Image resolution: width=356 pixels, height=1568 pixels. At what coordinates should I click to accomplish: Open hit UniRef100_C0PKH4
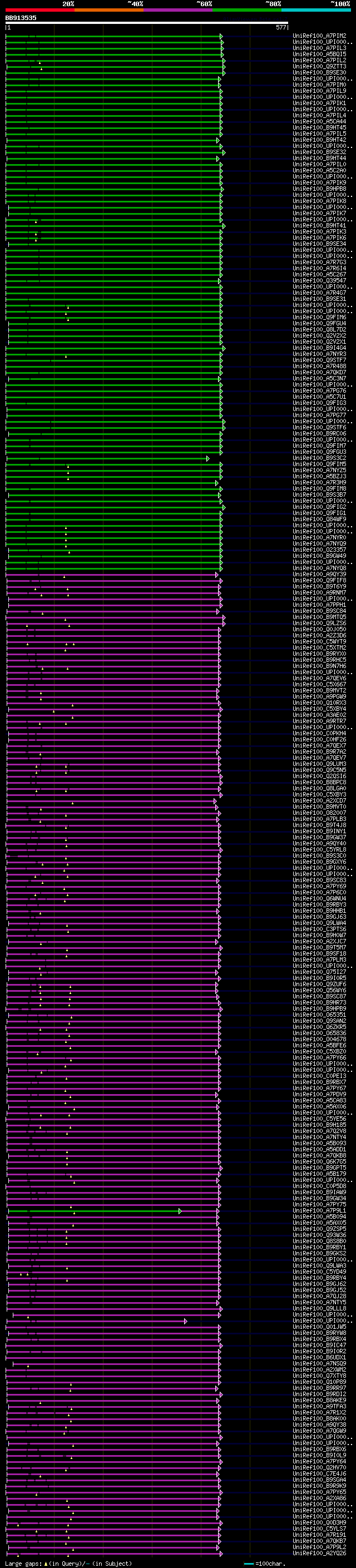pos(319,734)
